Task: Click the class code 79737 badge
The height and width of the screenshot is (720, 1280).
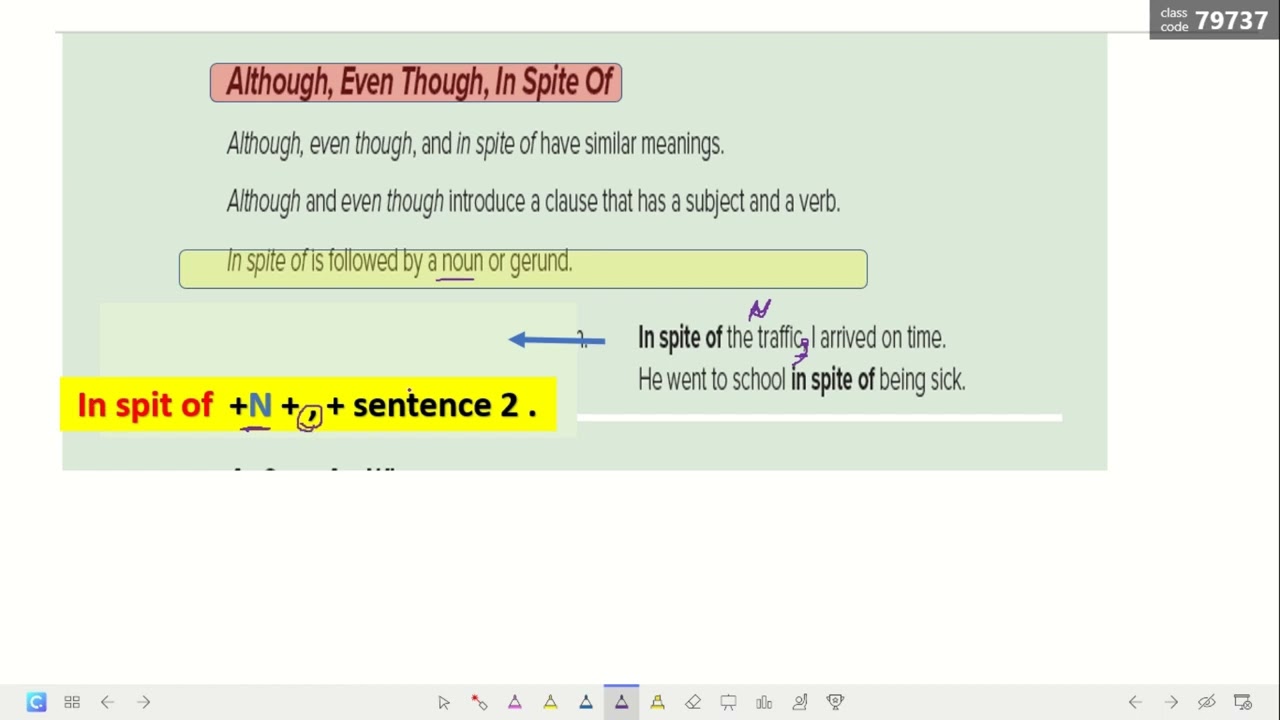Action: 1214,20
